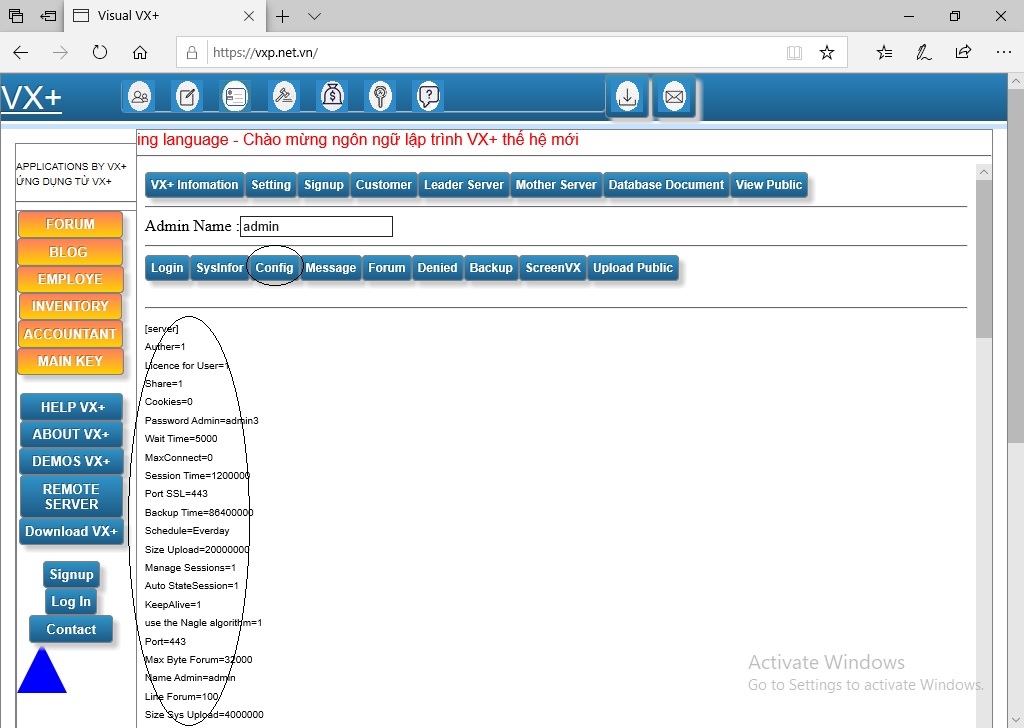The width and height of the screenshot is (1024, 728).
Task: Click the key icon in header
Action: point(380,97)
